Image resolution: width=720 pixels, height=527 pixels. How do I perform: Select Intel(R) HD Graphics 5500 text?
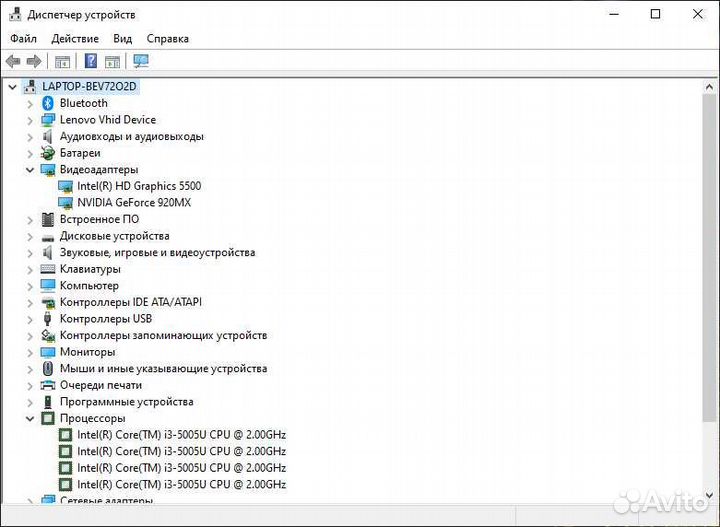coord(139,186)
